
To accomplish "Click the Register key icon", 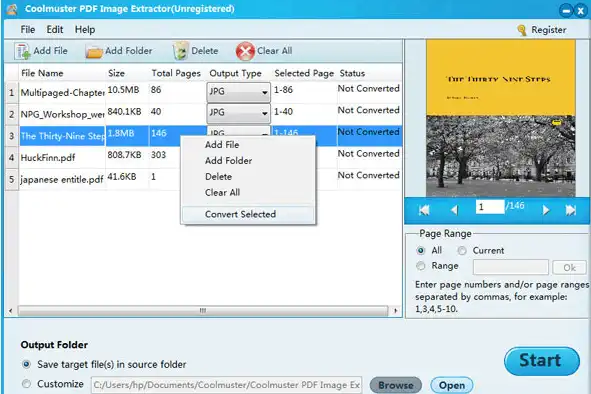I will pyautogui.click(x=522, y=30).
